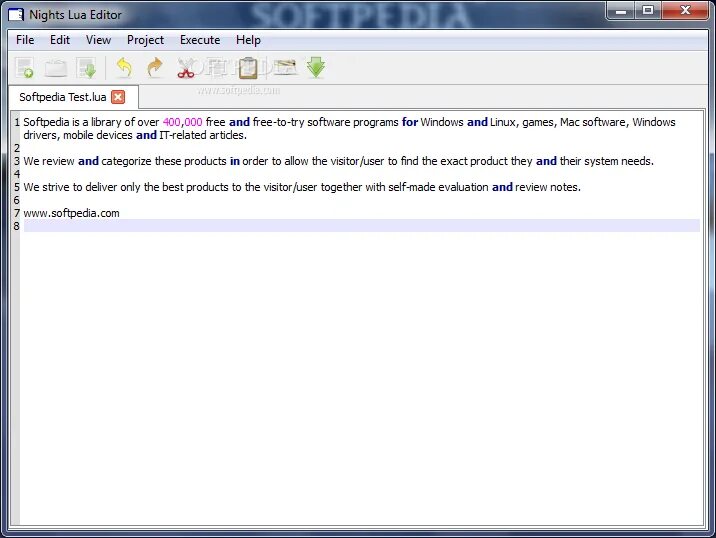Click the bold keyword 'in' in line 3
Image resolution: width=716 pixels, height=538 pixels.
point(235,161)
